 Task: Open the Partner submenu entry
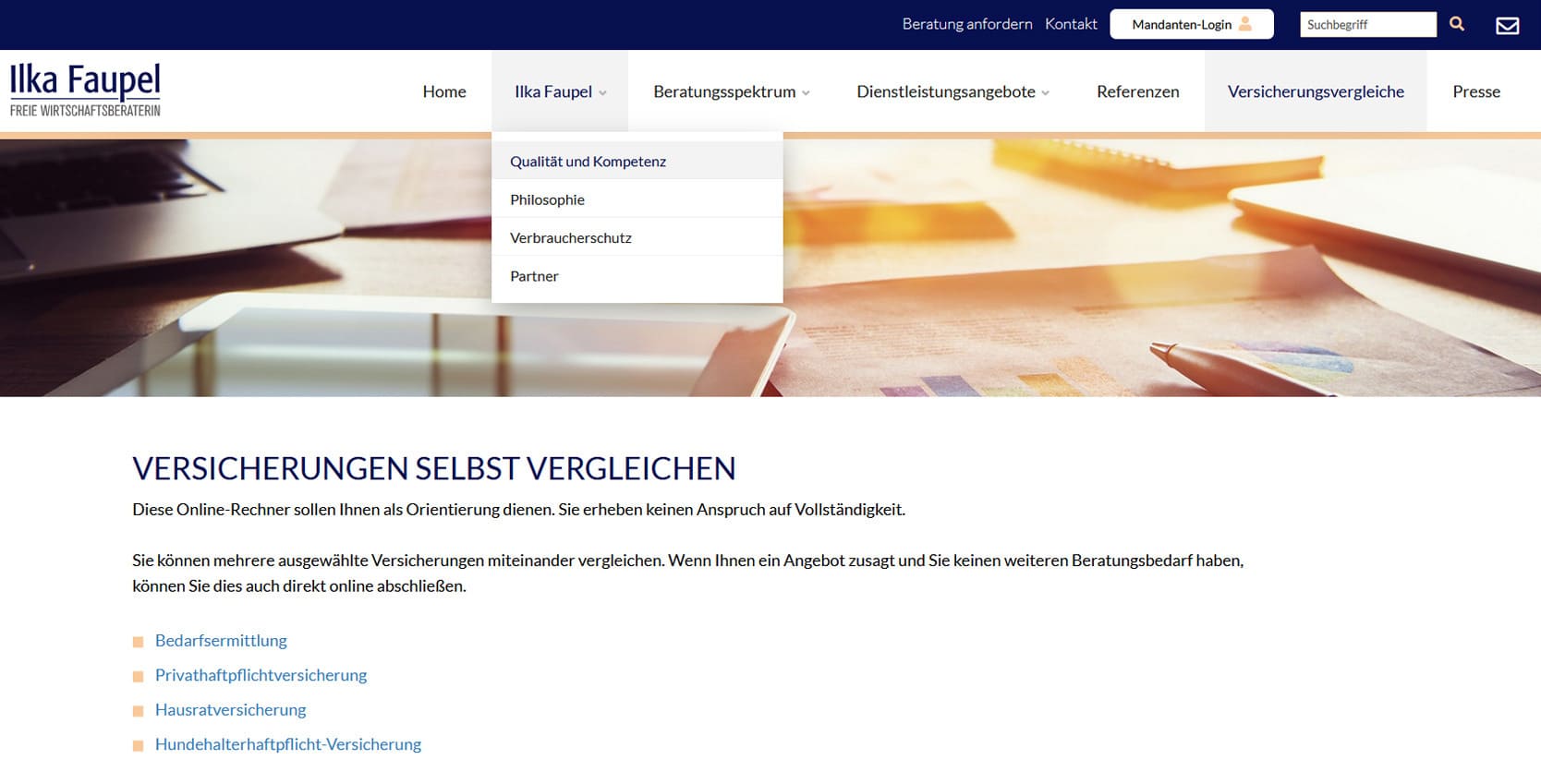(x=534, y=276)
